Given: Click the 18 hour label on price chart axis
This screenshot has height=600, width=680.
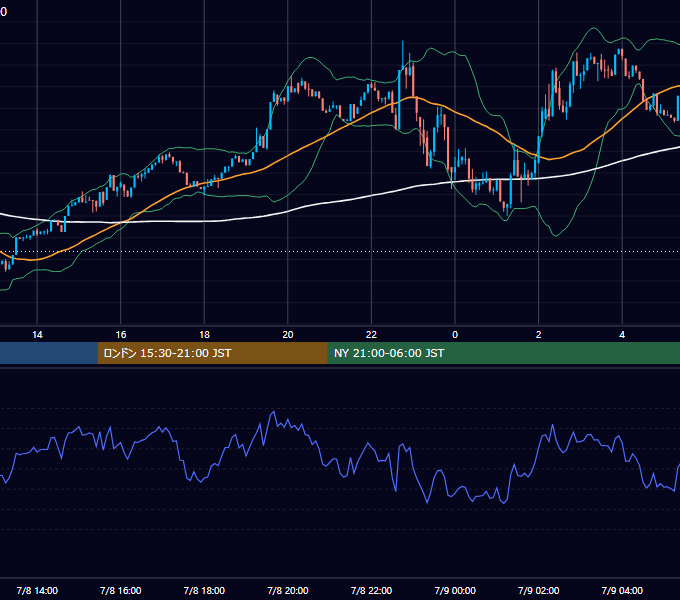Looking at the screenshot, I should [x=204, y=335].
